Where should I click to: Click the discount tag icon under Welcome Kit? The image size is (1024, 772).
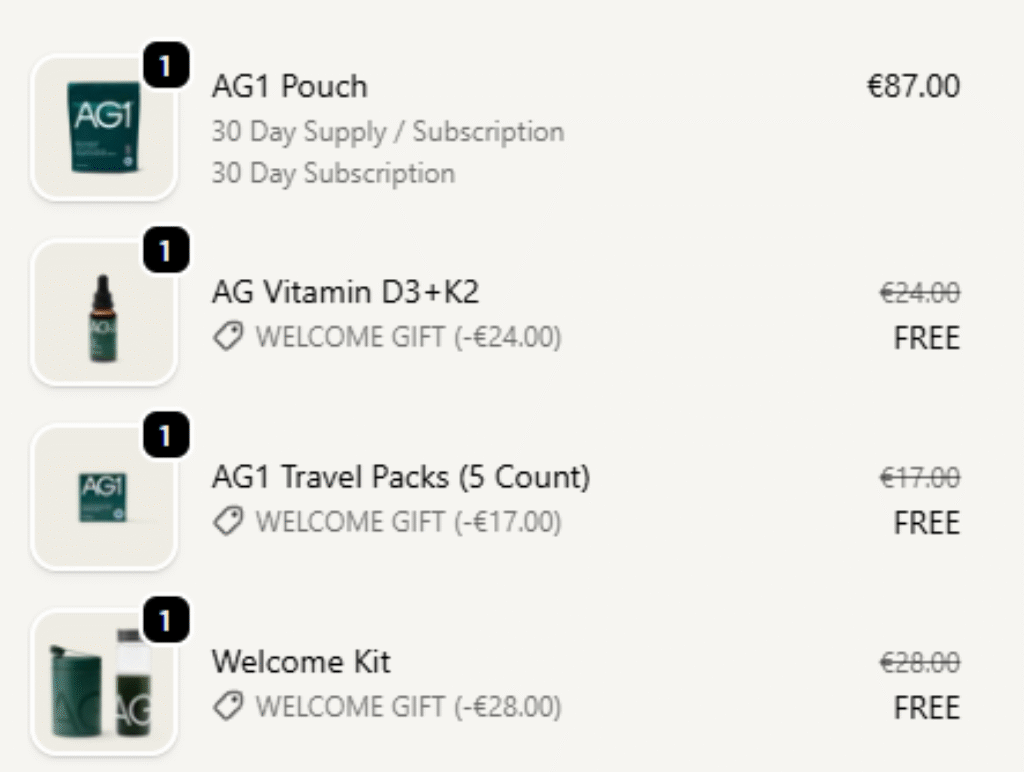229,707
